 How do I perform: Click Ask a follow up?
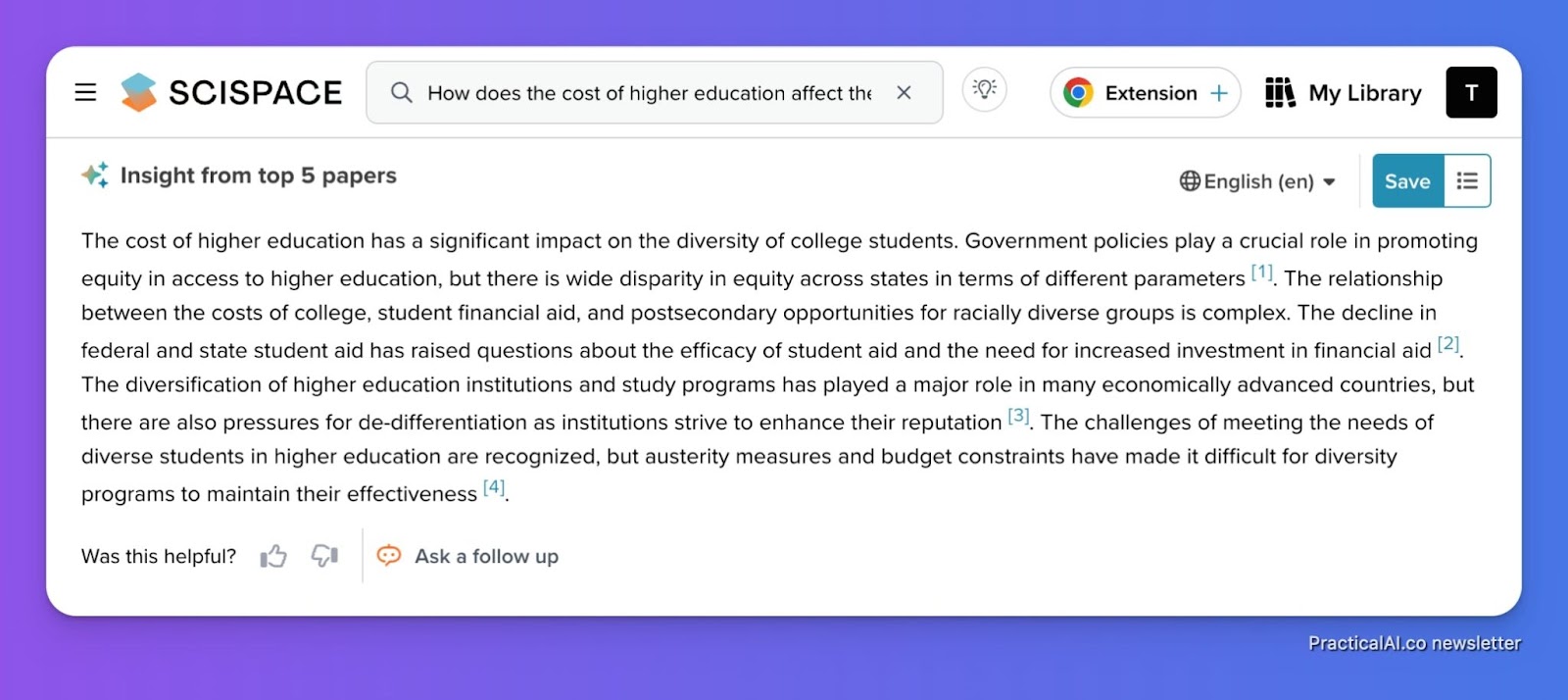467,556
